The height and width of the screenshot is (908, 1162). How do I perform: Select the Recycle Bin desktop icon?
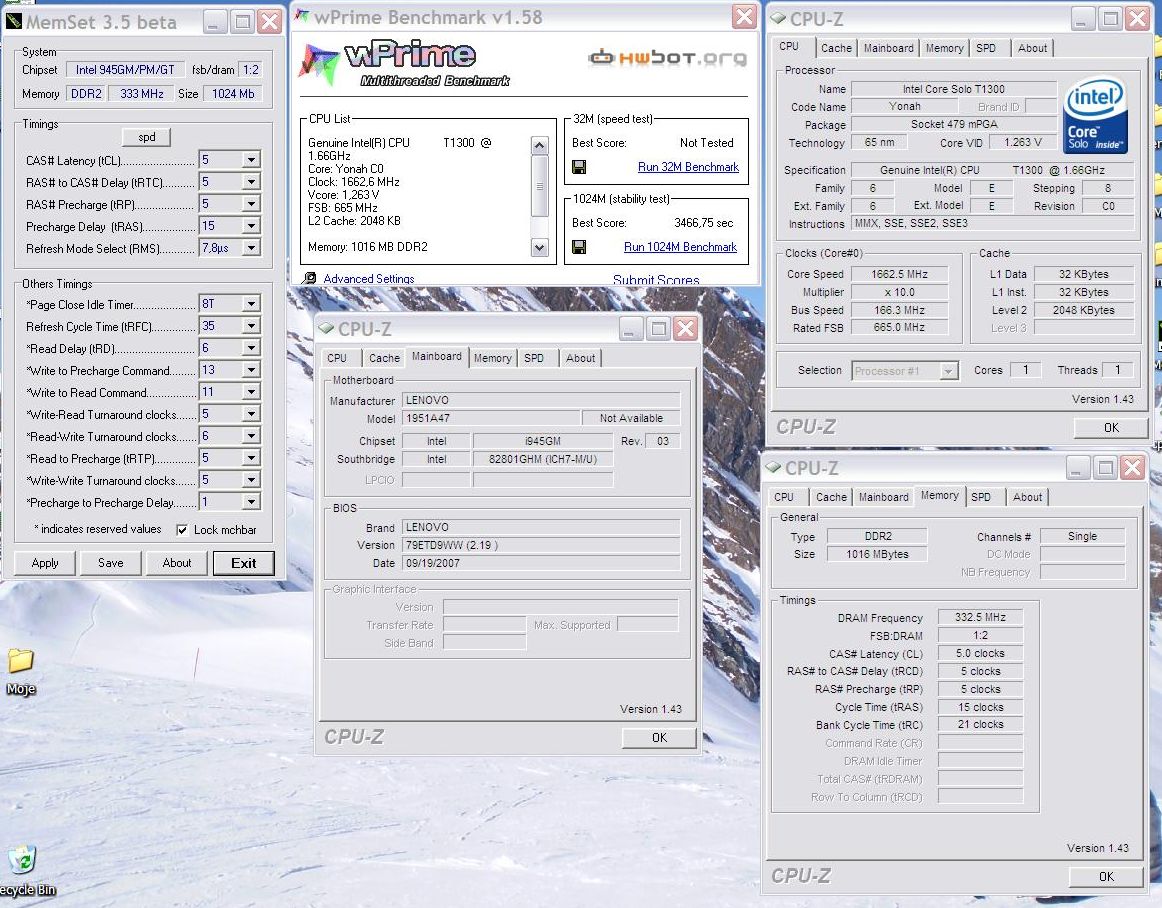coord(24,871)
